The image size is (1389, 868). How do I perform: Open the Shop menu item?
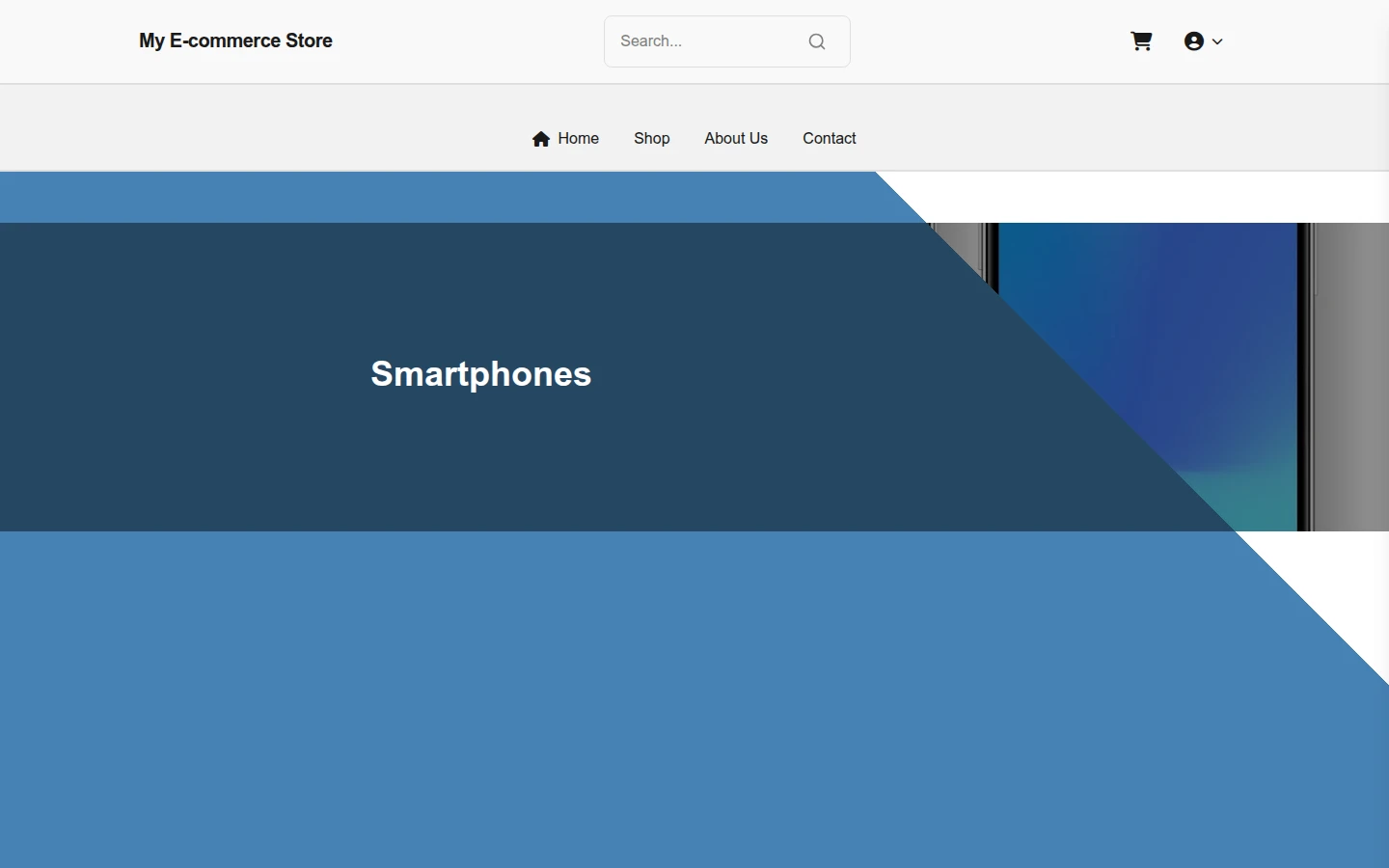(652, 139)
